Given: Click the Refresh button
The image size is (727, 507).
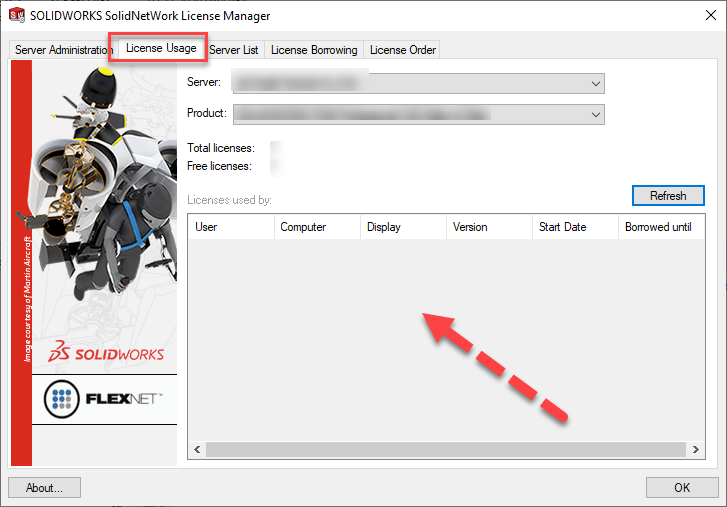Looking at the screenshot, I should tap(668, 196).
